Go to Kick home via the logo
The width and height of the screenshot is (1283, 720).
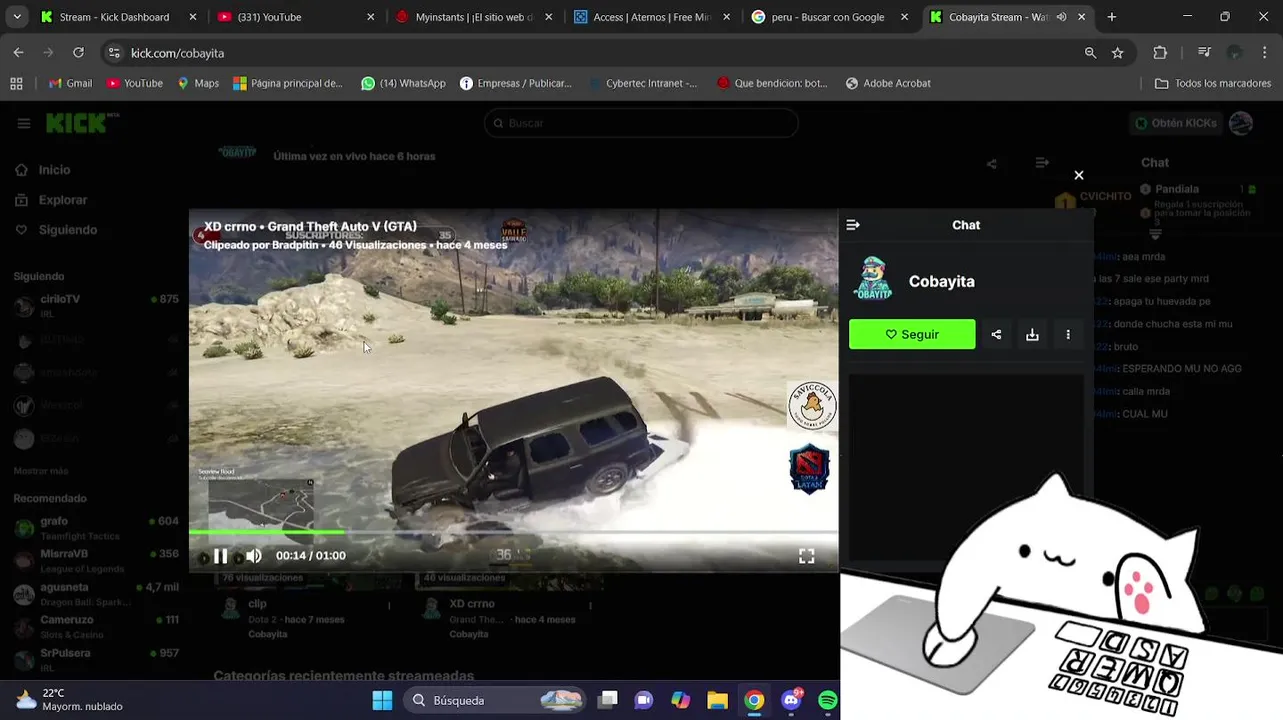point(78,123)
